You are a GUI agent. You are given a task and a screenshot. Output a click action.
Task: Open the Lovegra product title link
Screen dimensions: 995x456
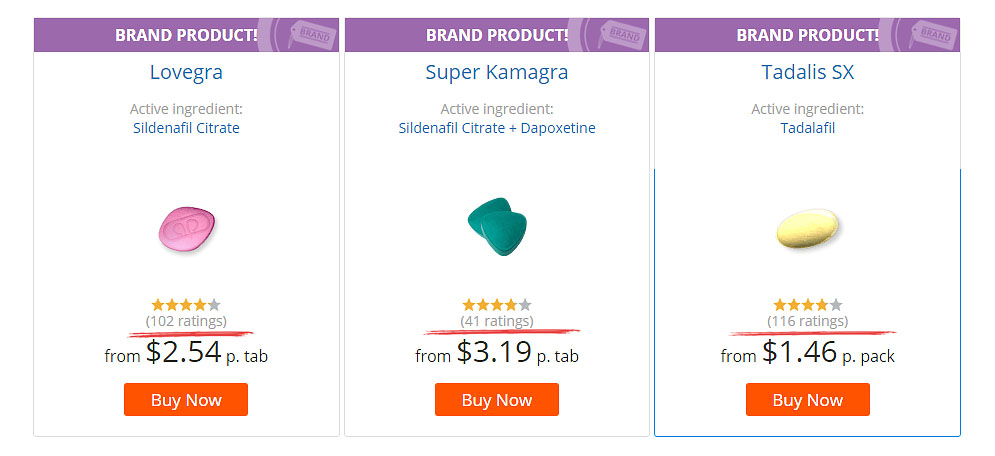pyautogui.click(x=186, y=72)
